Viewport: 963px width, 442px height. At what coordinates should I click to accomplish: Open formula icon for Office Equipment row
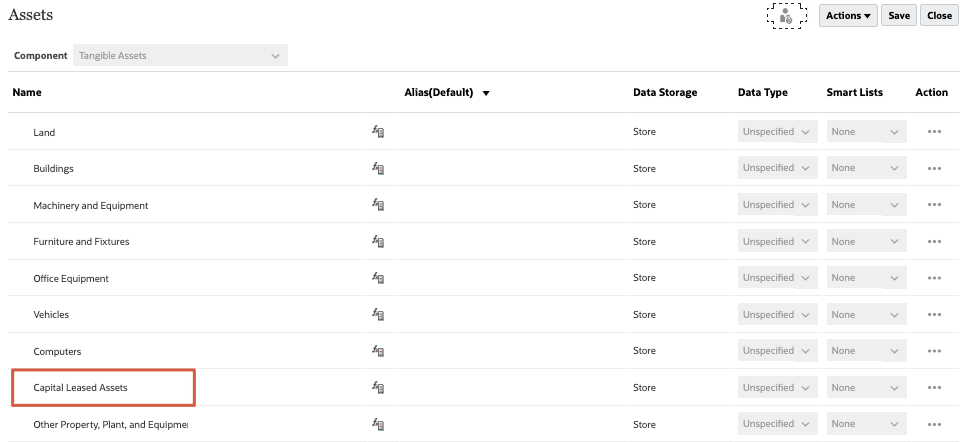click(378, 277)
